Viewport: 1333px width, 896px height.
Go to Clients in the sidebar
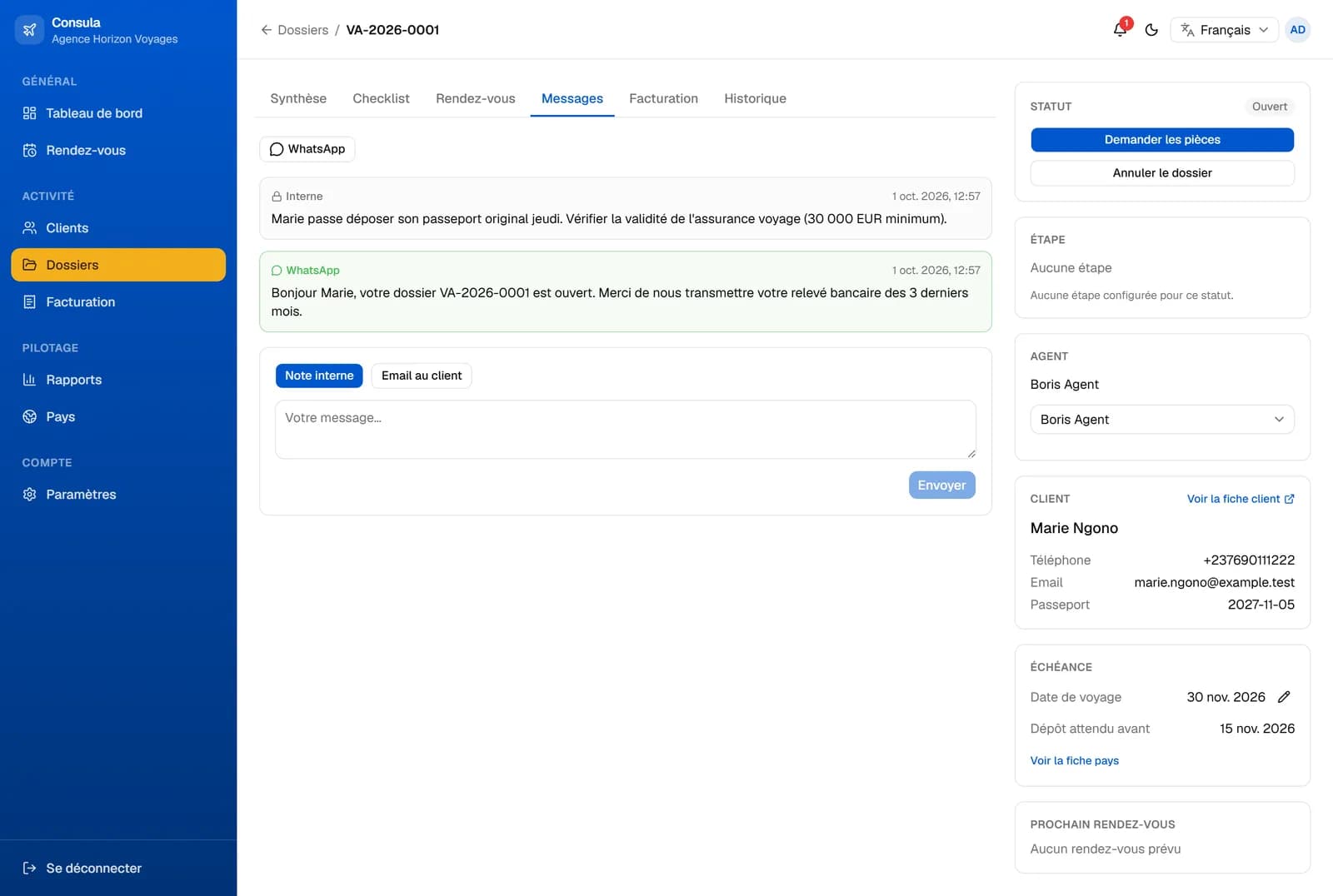(118, 228)
